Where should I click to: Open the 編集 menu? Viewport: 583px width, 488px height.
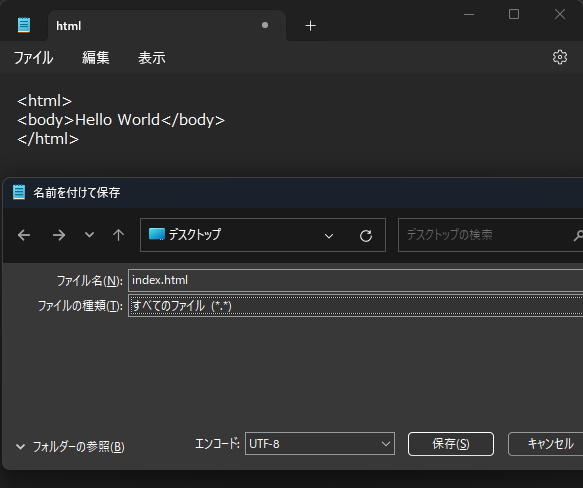96,58
